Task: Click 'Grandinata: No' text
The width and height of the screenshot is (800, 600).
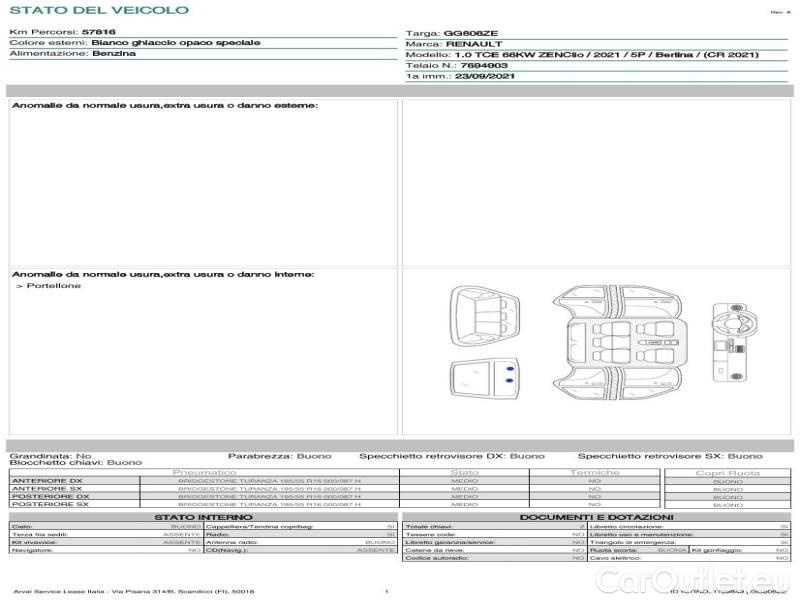Action: coord(50,456)
